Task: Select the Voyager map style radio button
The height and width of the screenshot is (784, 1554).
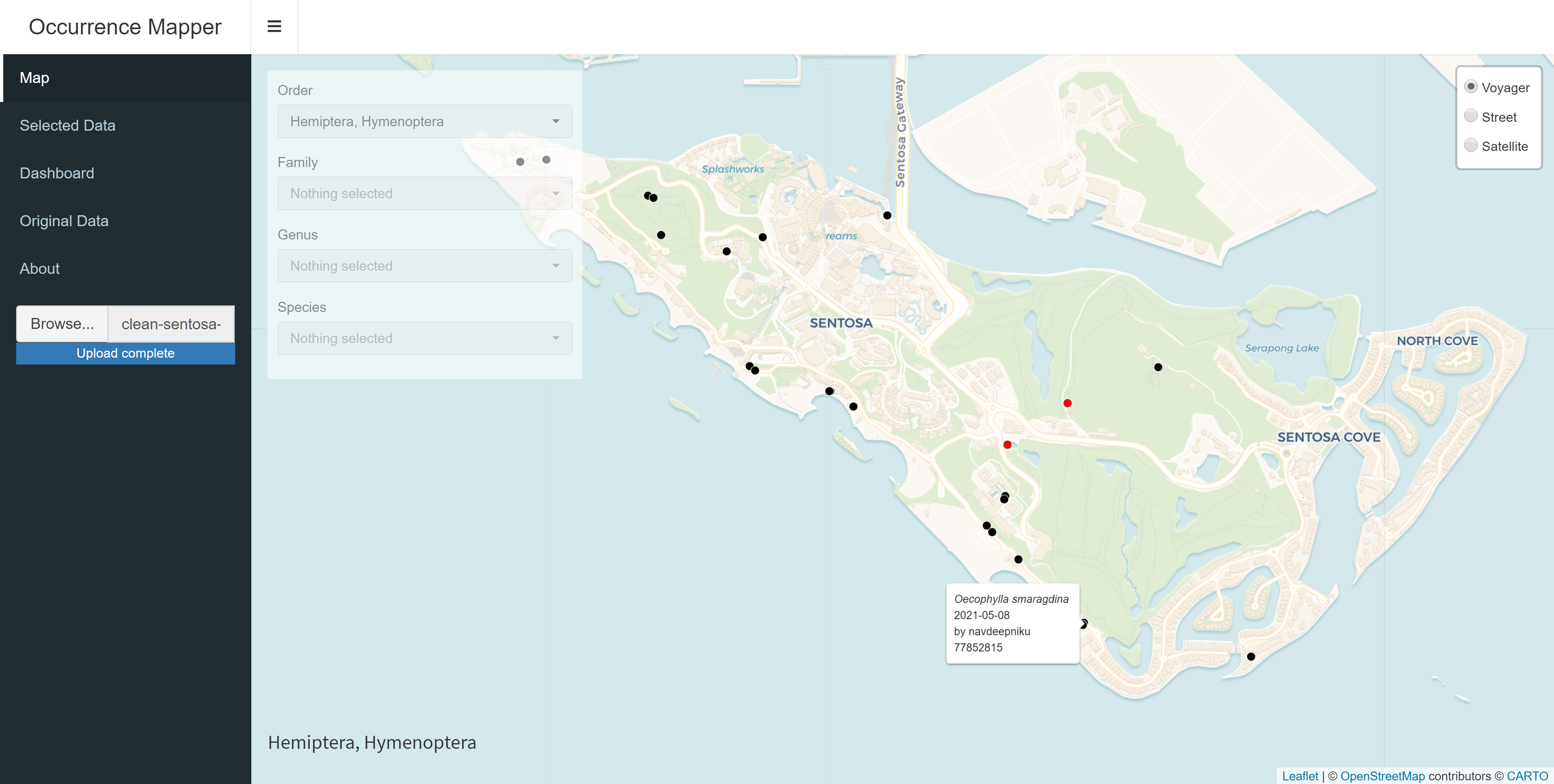Action: [1471, 89]
